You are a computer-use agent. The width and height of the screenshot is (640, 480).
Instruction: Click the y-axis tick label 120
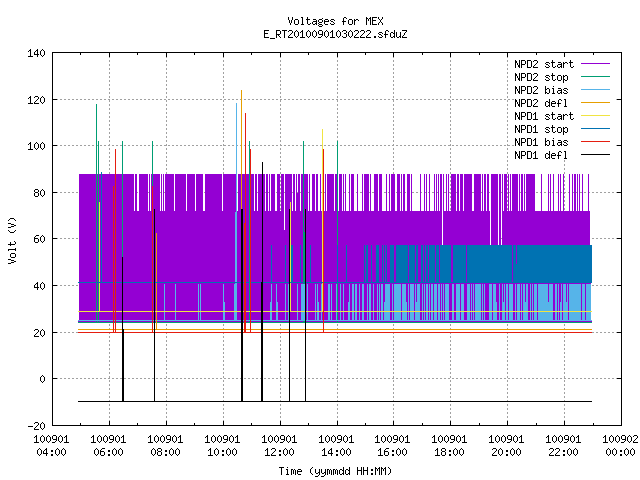pyautogui.click(x=36, y=100)
